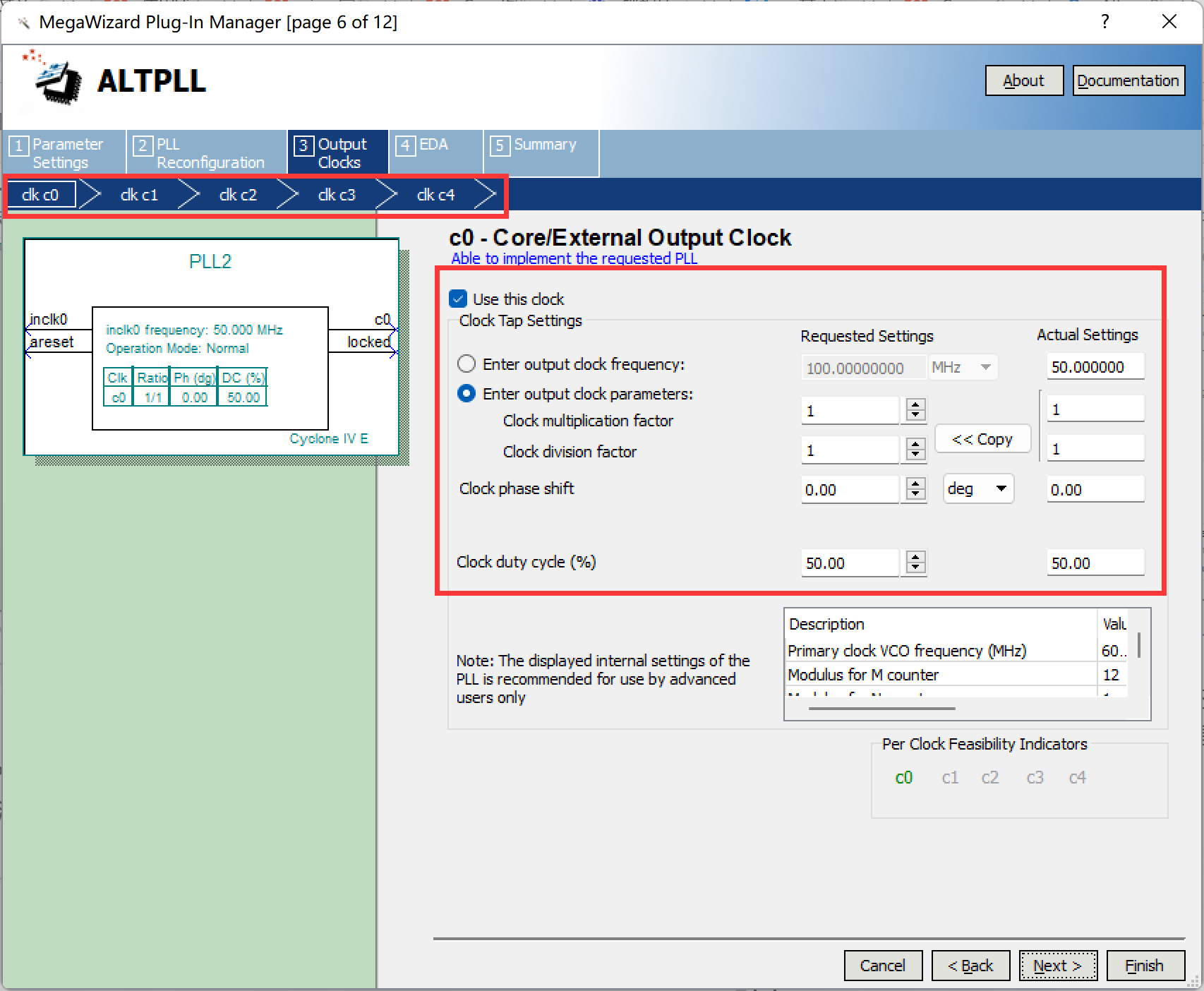Click the actual output frequency 50.000000 field

tap(1095, 366)
